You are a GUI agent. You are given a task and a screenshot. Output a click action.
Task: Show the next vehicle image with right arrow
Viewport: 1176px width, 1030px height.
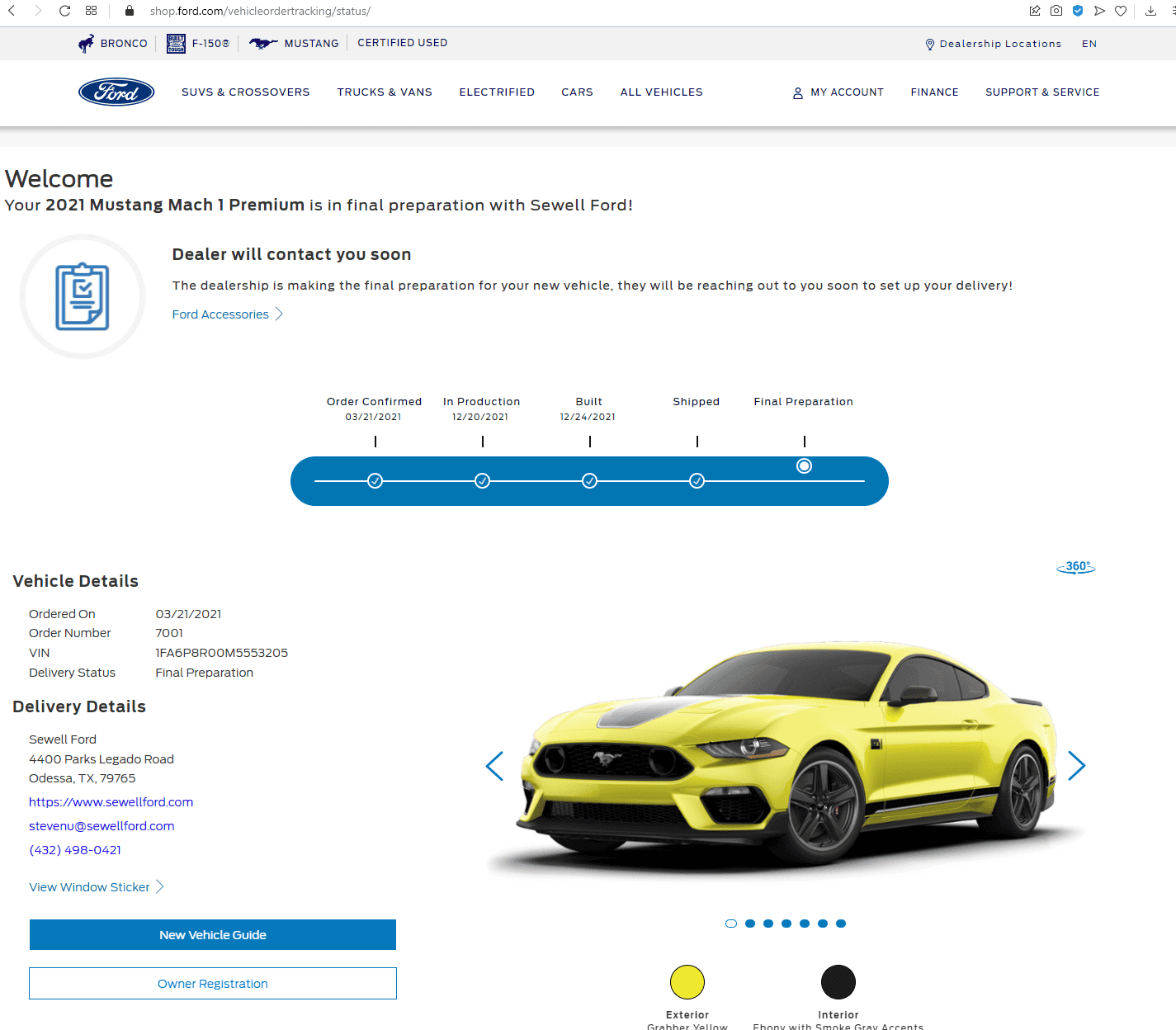point(1076,766)
